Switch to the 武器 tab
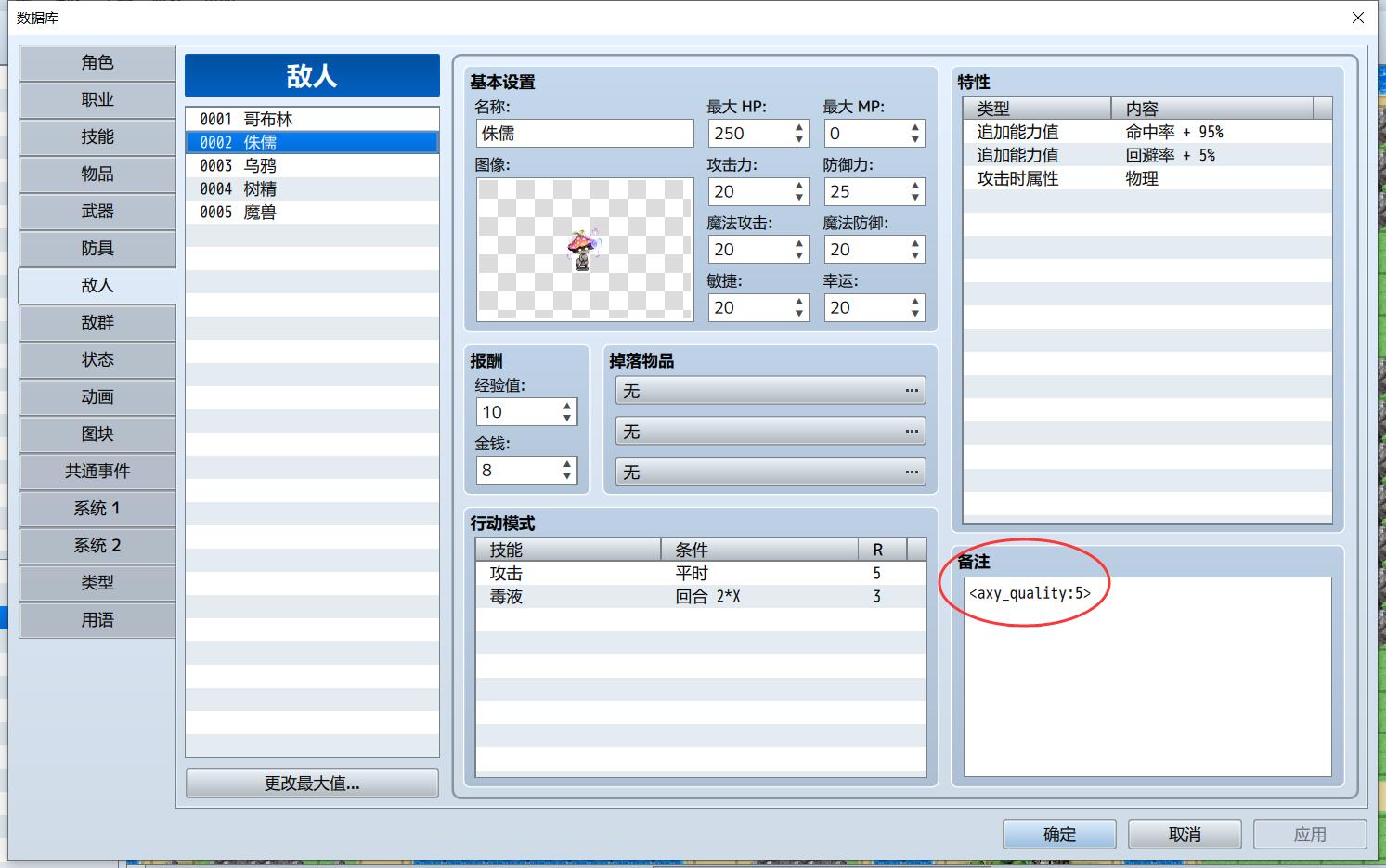Screen dimensions: 1386x868 point(97,212)
